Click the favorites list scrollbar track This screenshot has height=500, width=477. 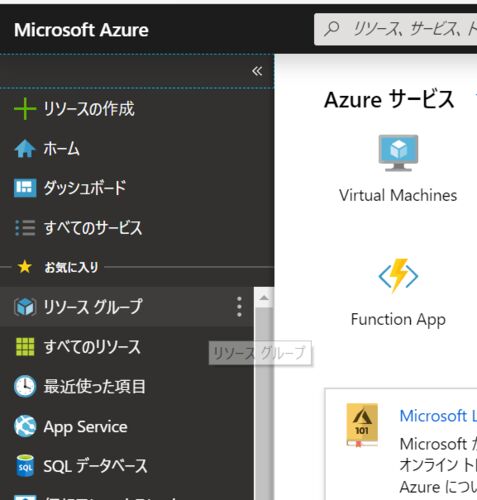(x=264, y=403)
